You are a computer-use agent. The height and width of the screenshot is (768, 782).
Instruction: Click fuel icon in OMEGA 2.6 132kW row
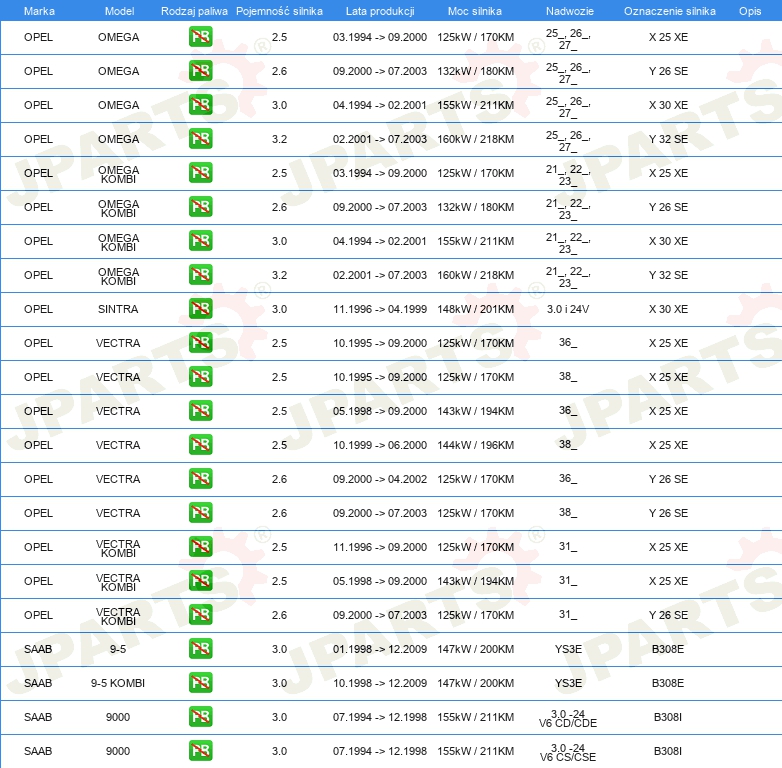[x=200, y=71]
